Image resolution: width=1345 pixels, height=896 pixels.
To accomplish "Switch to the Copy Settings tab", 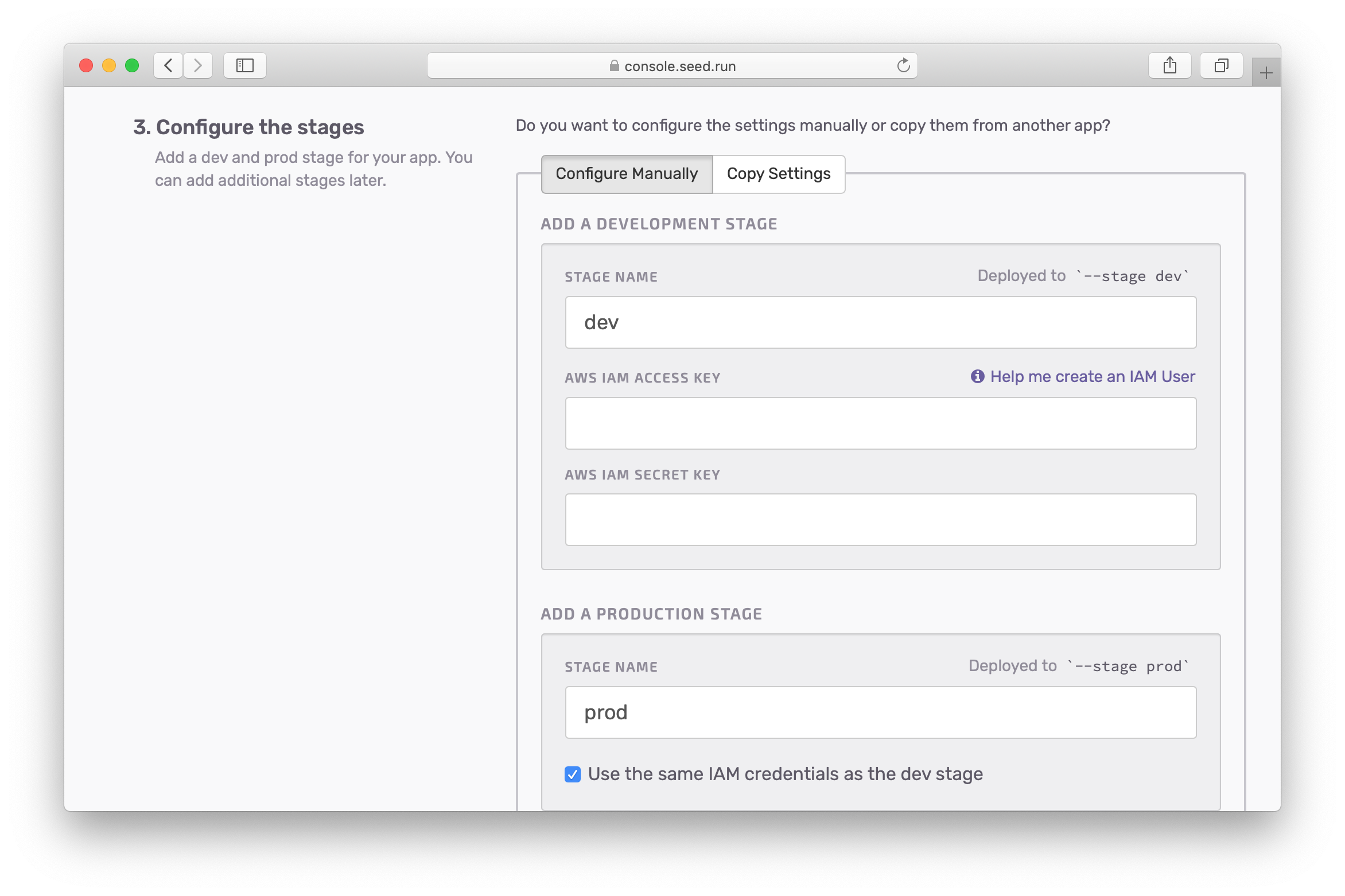I will click(x=778, y=174).
